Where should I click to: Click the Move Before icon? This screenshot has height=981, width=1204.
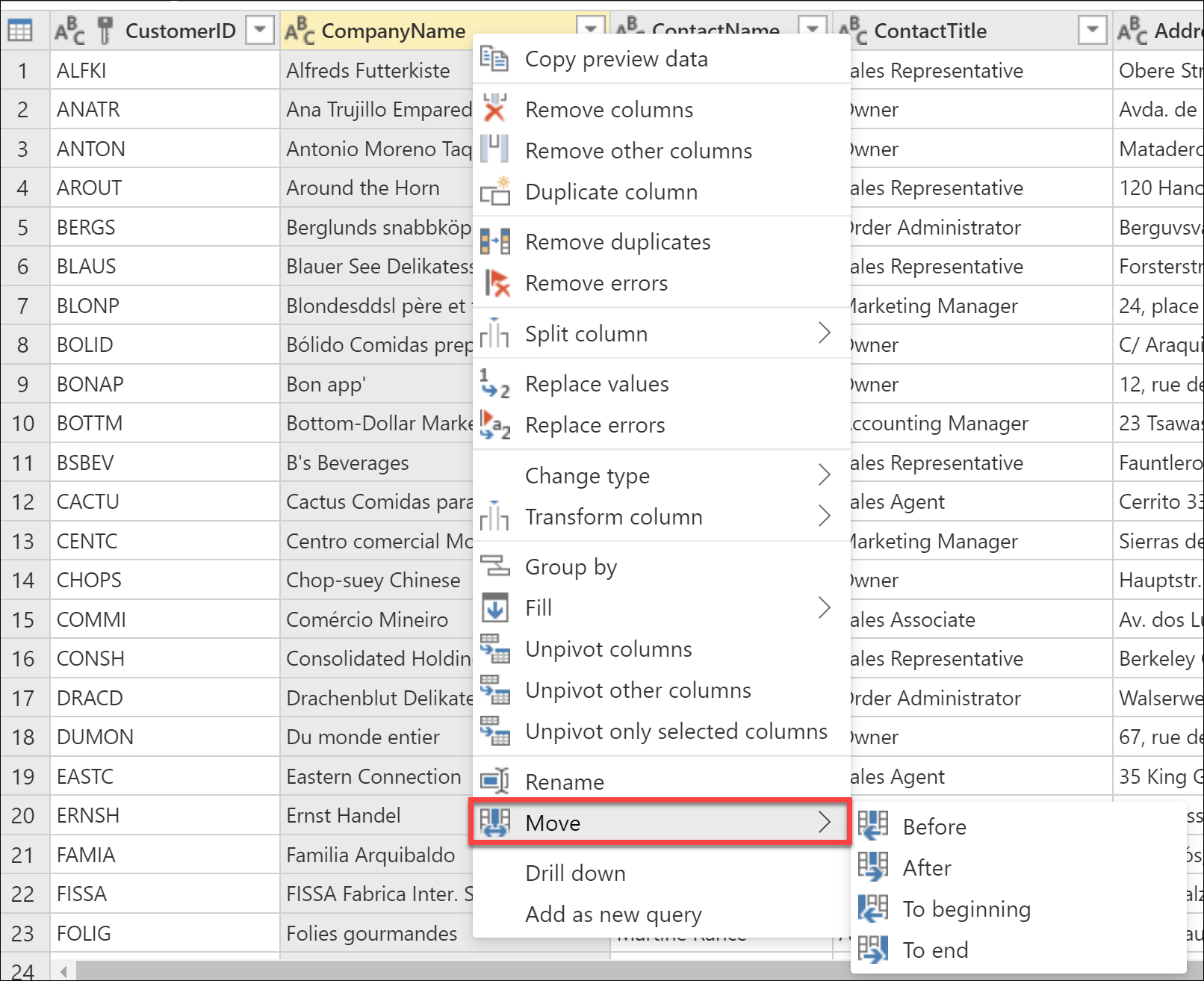click(x=872, y=826)
